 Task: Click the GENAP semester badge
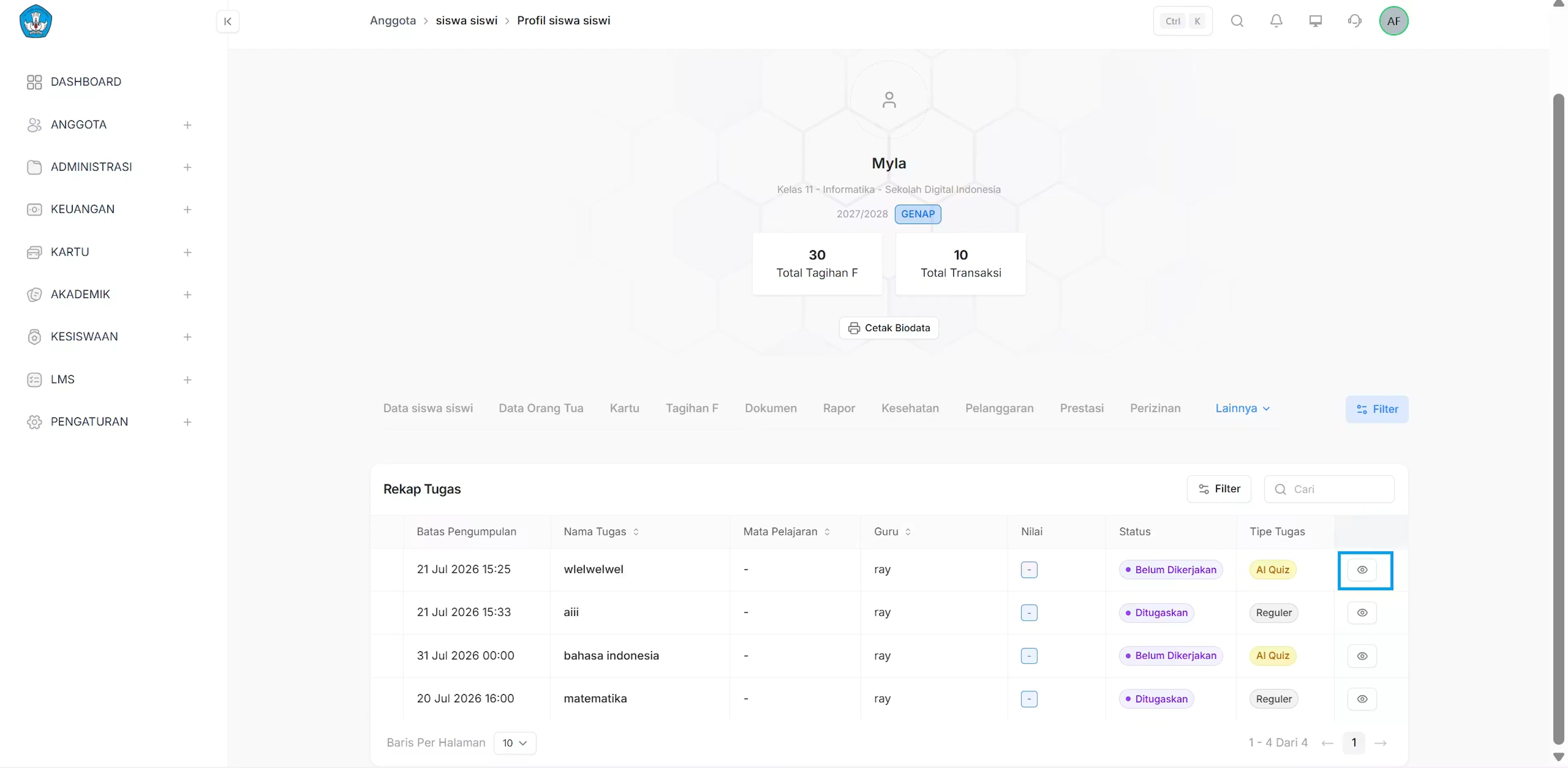coord(917,214)
